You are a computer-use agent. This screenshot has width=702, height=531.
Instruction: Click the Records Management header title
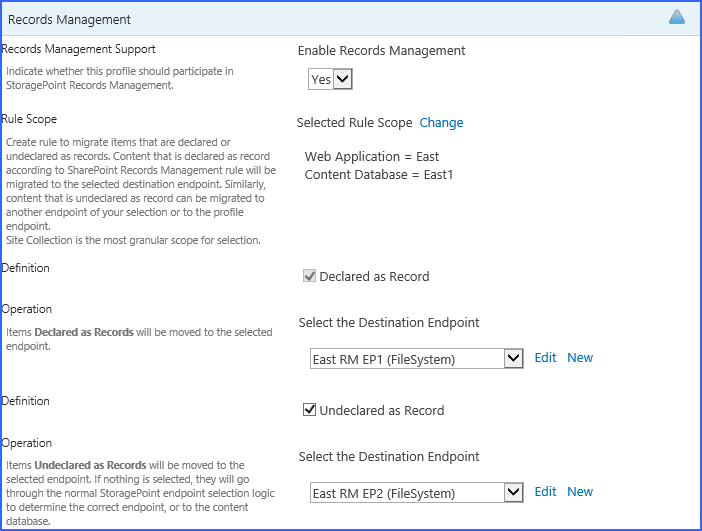[x=69, y=19]
